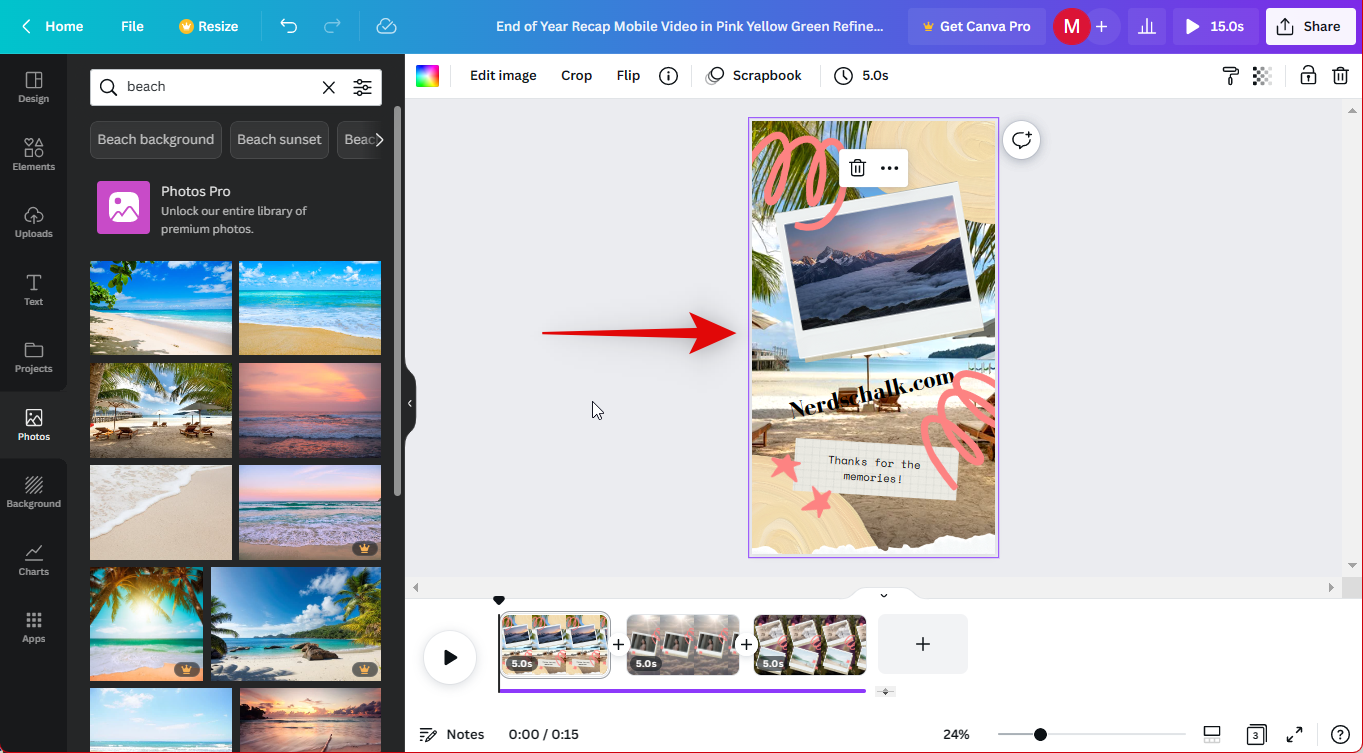
Task: Adjust the zoom slider handle
Action: 1040,734
